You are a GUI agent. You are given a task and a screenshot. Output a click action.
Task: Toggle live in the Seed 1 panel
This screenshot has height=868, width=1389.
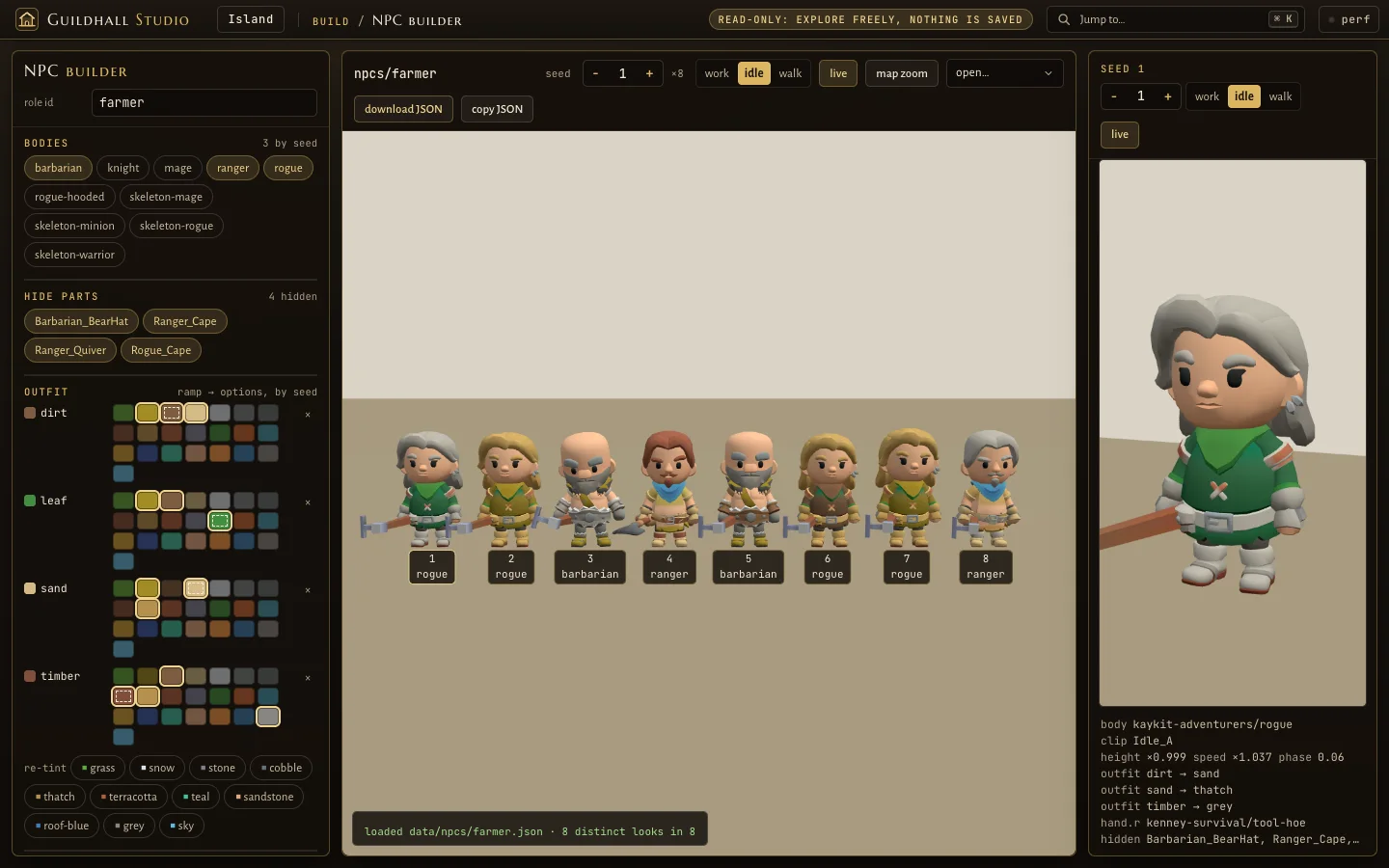coord(1120,134)
